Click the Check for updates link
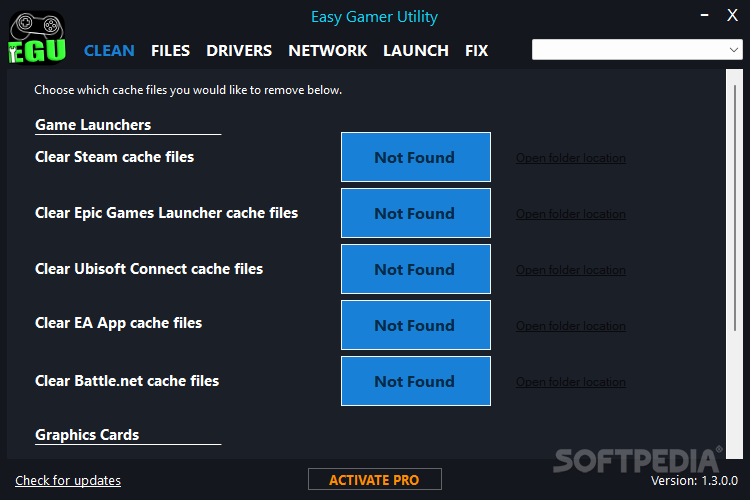 (68, 480)
